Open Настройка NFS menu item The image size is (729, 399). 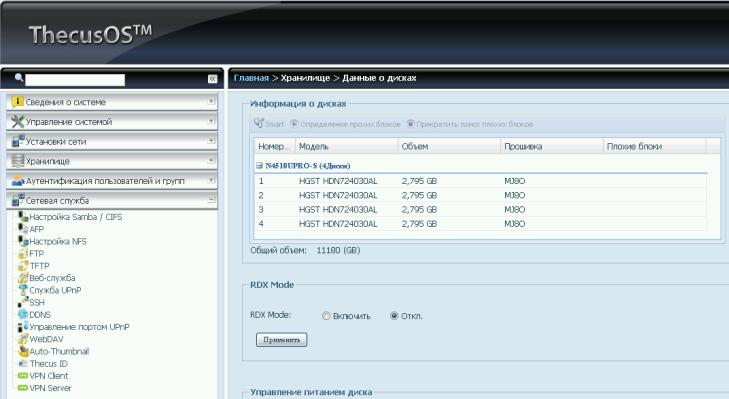click(x=58, y=241)
